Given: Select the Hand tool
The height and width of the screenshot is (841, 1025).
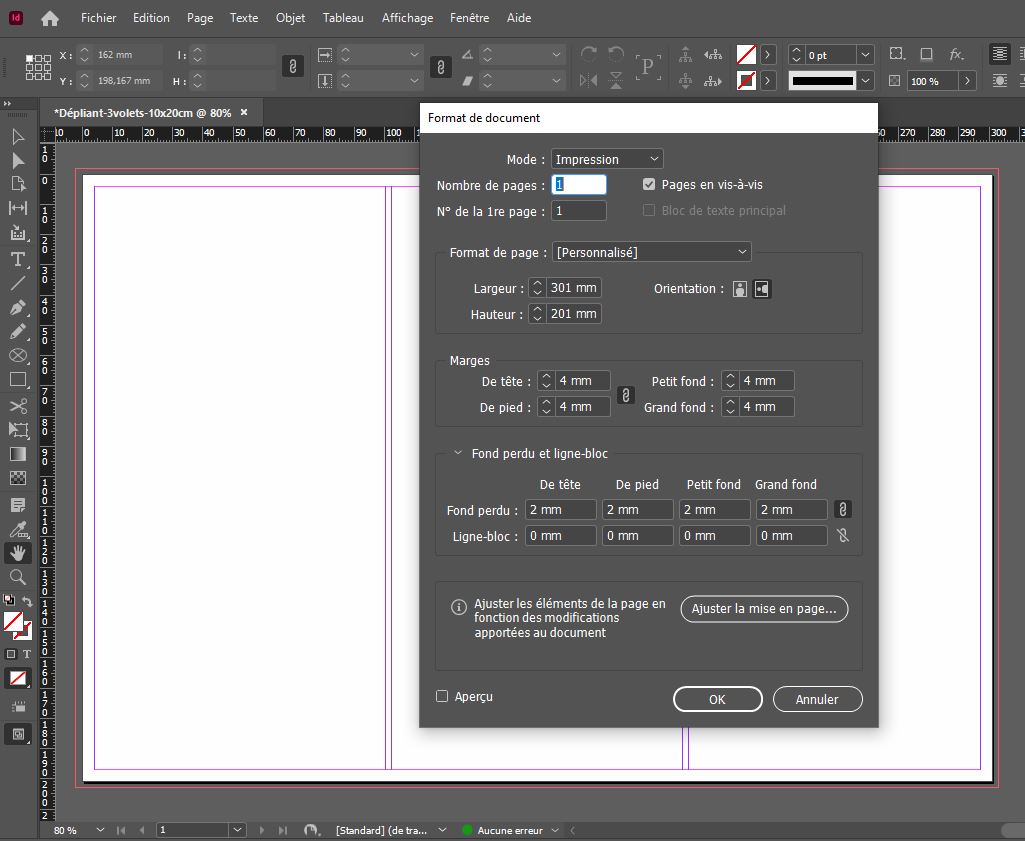Looking at the screenshot, I should (x=18, y=553).
